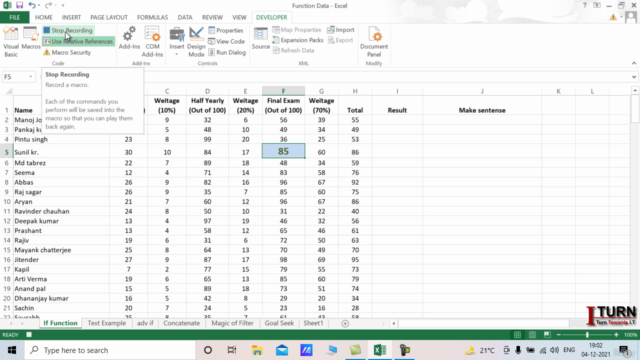Toggle Use Relative References
This screenshot has width=640, height=360.
78,41
